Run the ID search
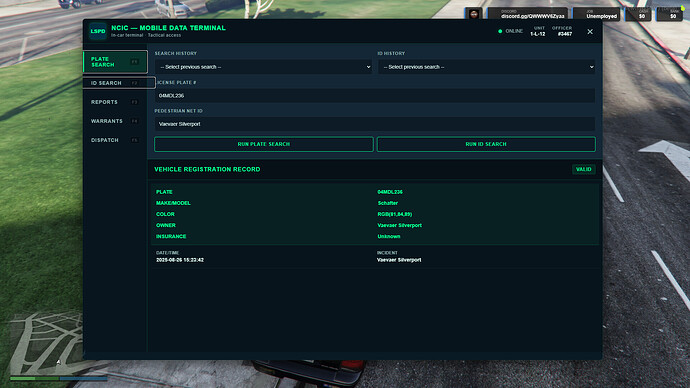This screenshot has width=690, height=388. tap(486, 144)
